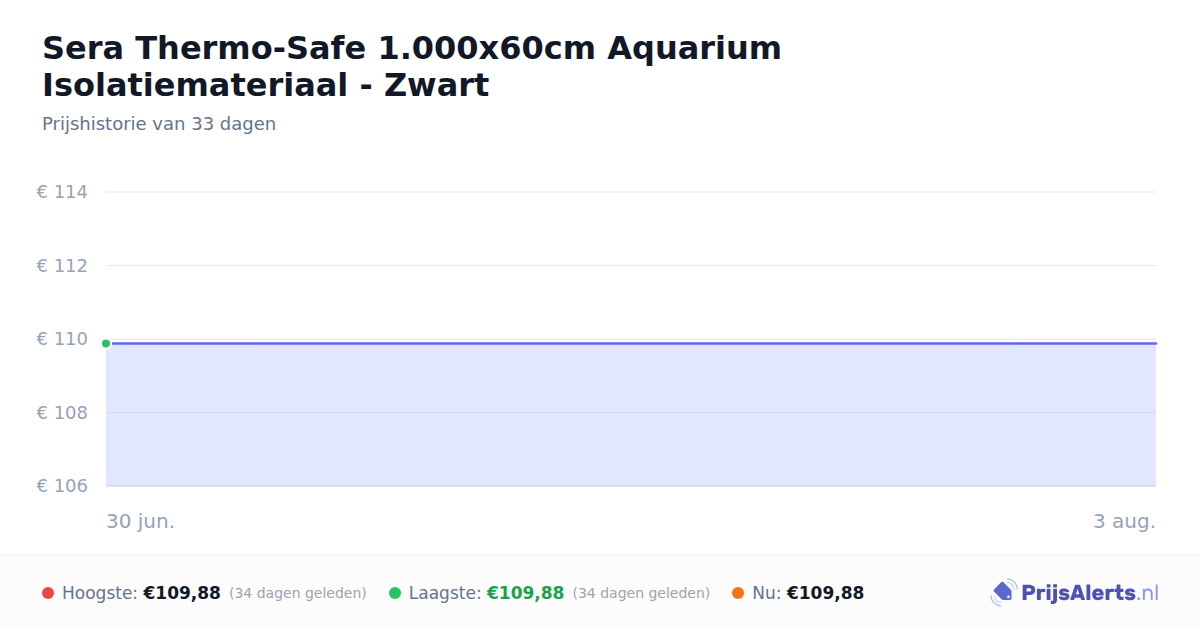Click the 3 aug. end date label
The image size is (1200, 630).
point(1124,522)
